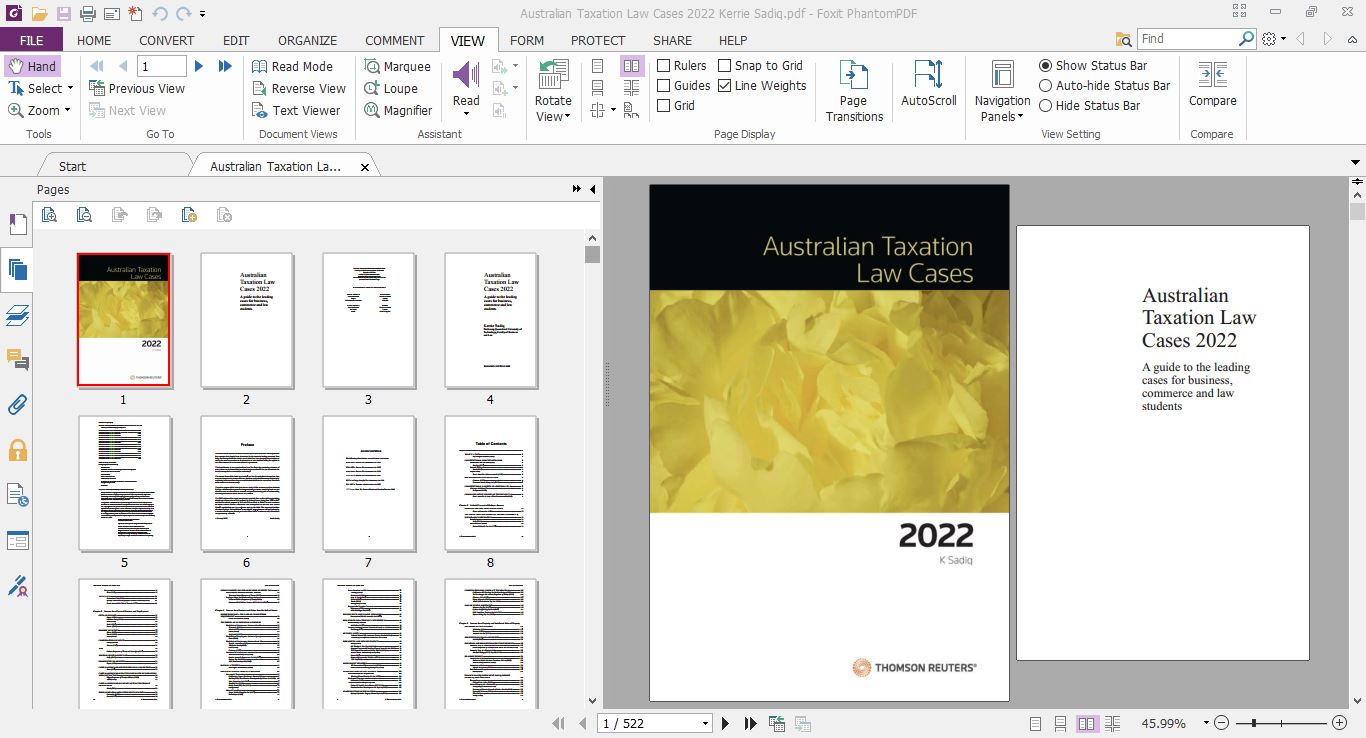Image resolution: width=1366 pixels, height=738 pixels.
Task: Switch to the COMMENT ribbon tab
Action: 394,40
